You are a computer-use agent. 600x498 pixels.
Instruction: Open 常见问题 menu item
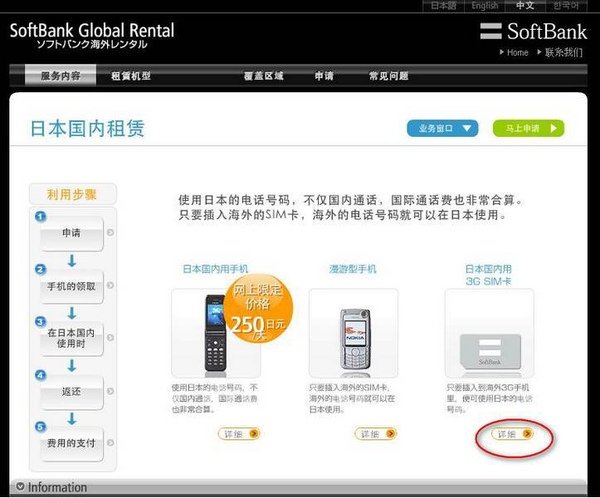click(x=388, y=76)
